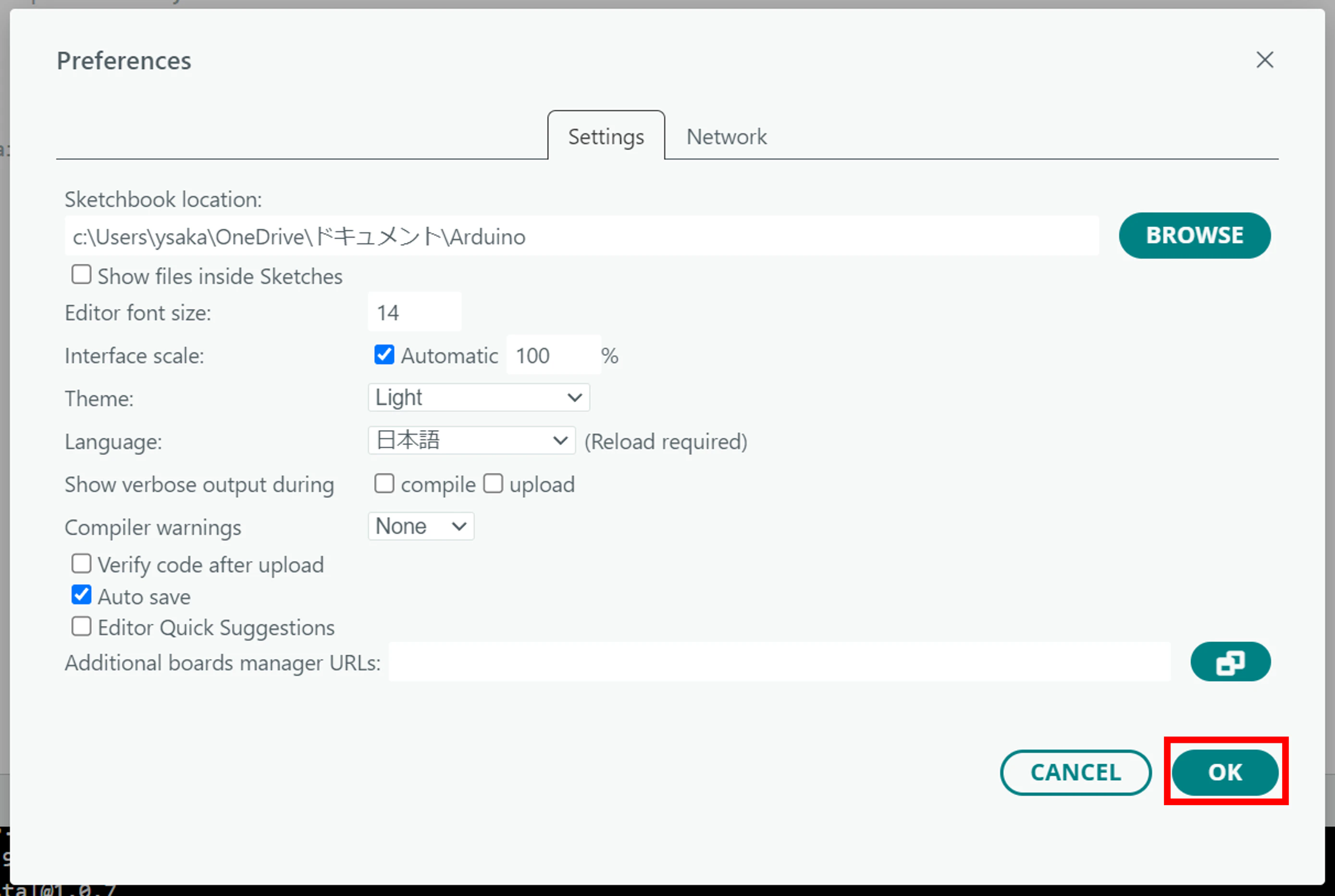Enable Show files inside Sketches checkbox
Viewport: 1335px width, 896px height.
coord(81,275)
